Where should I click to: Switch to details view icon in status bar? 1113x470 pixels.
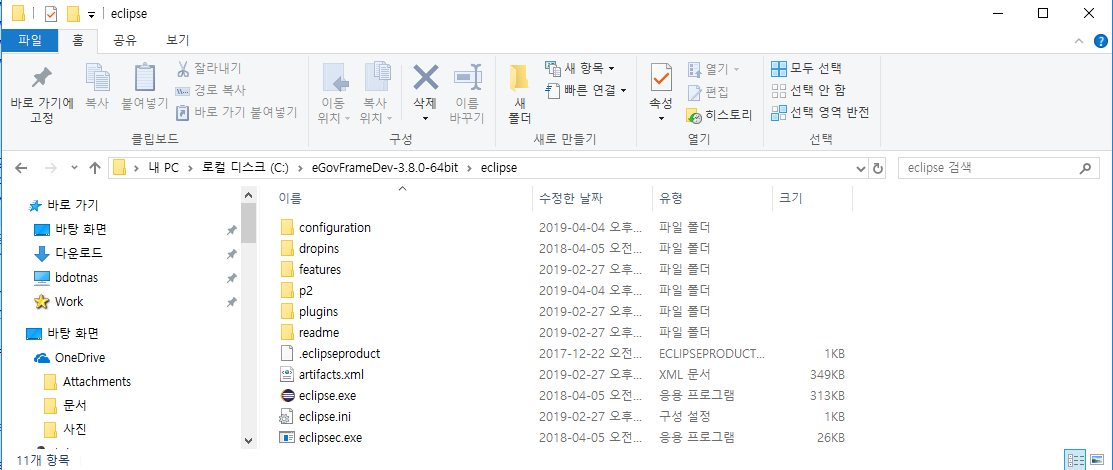pyautogui.click(x=1075, y=460)
